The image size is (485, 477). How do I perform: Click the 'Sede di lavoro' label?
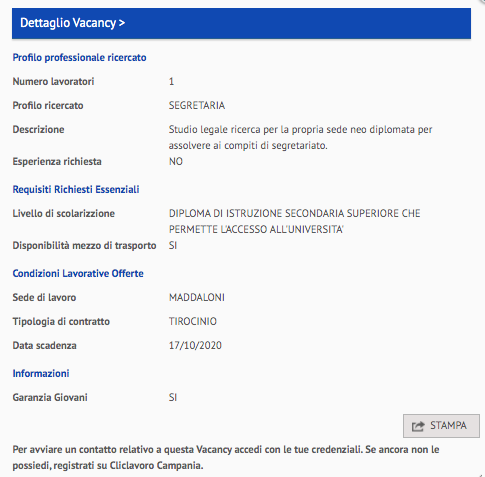44,298
